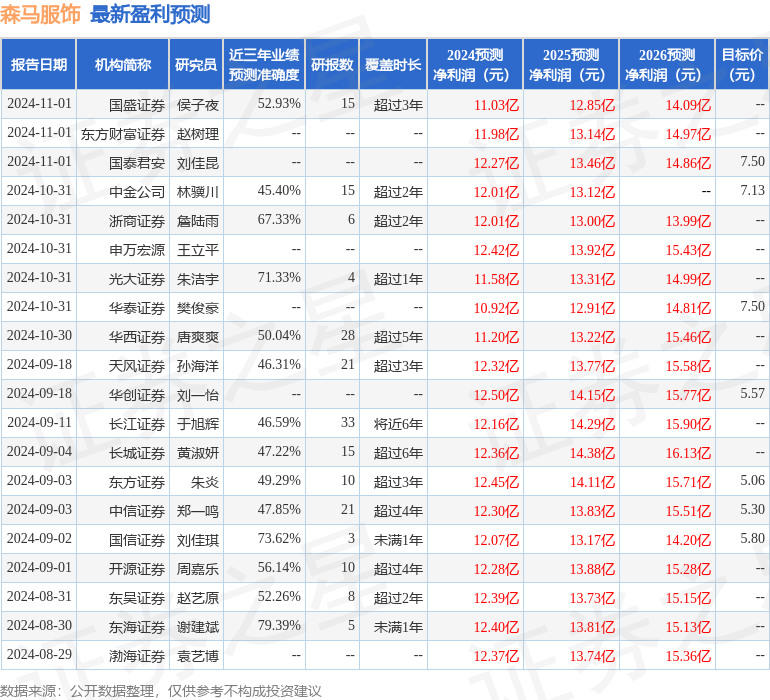Click the 2026预测净利润 header
Screen dimensions: 770x700
667,64
